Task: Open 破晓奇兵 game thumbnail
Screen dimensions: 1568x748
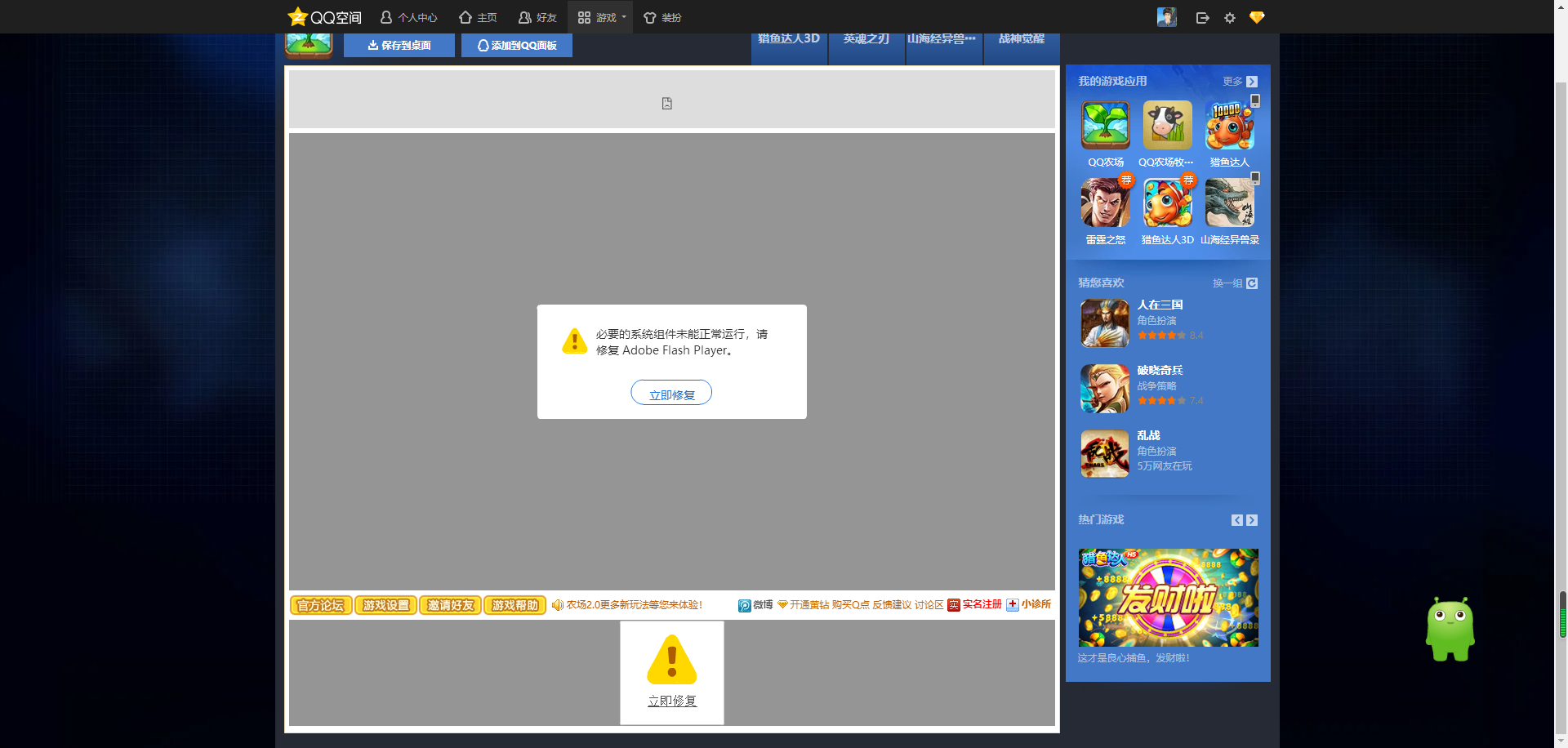Action: point(1105,389)
